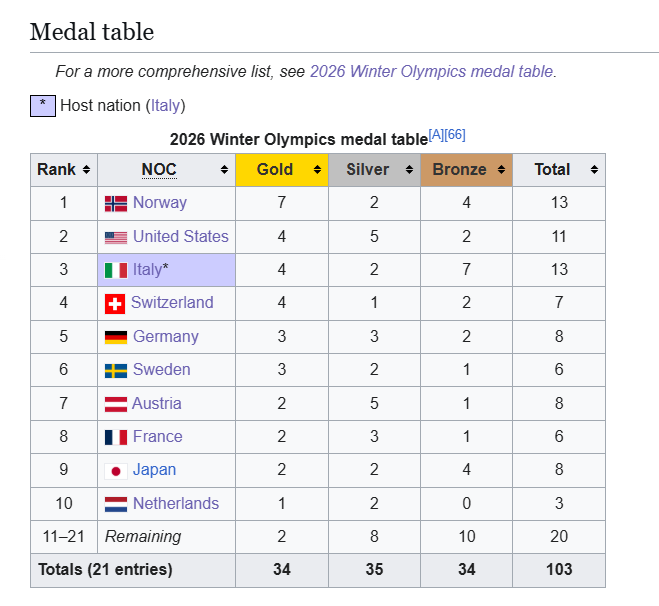Sort by the Silver column header

(368, 170)
